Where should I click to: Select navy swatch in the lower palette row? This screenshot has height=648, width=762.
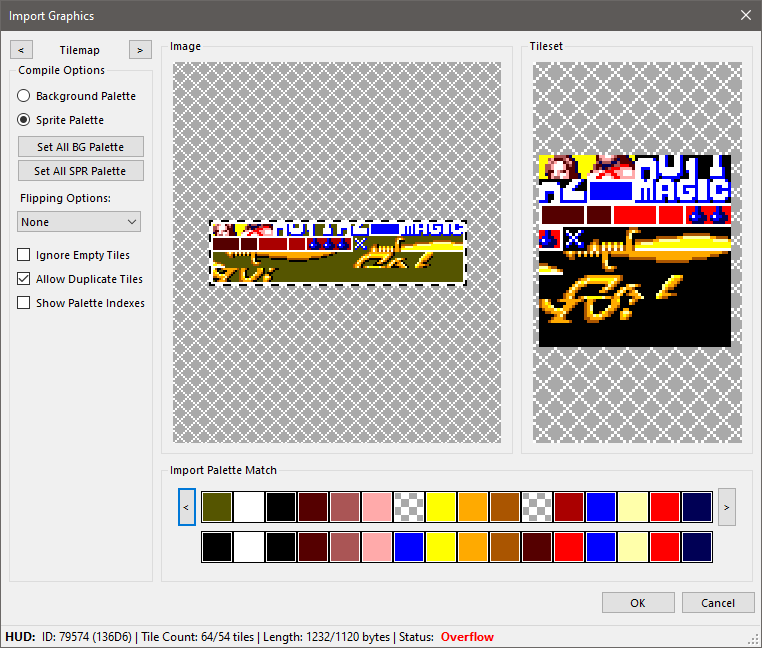click(x=697, y=547)
